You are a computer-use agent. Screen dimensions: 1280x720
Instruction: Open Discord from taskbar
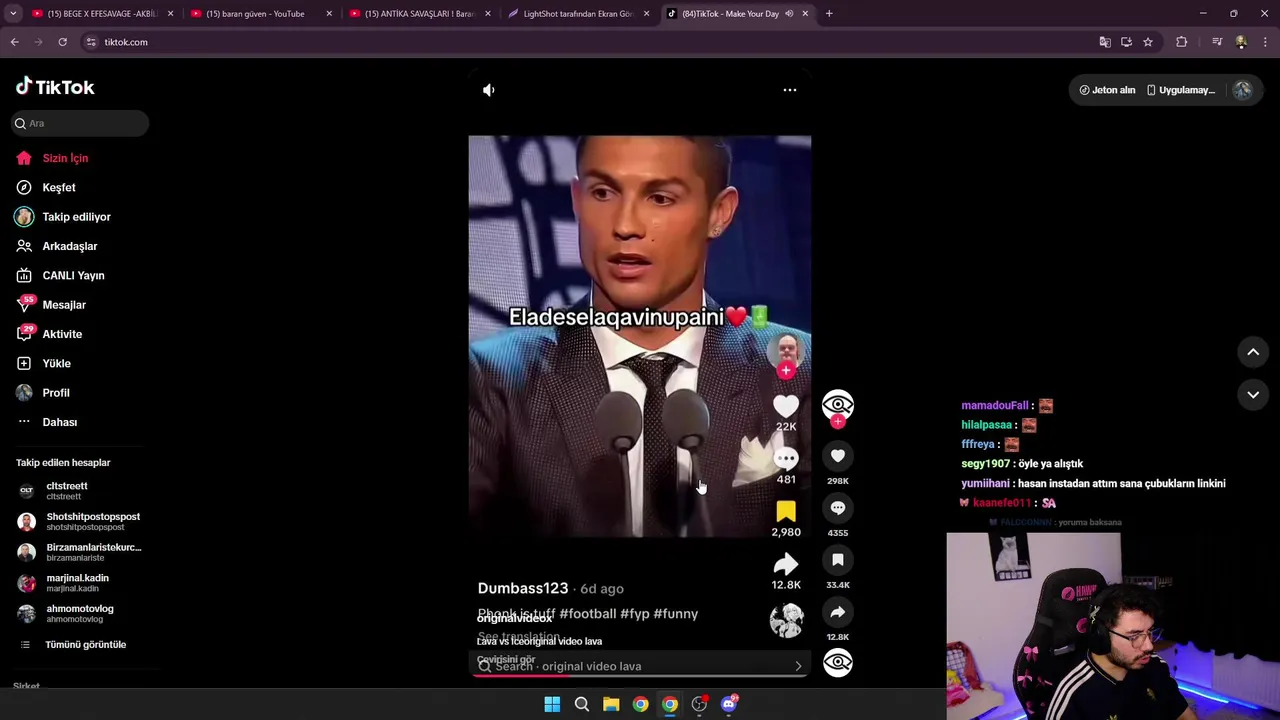pos(729,704)
